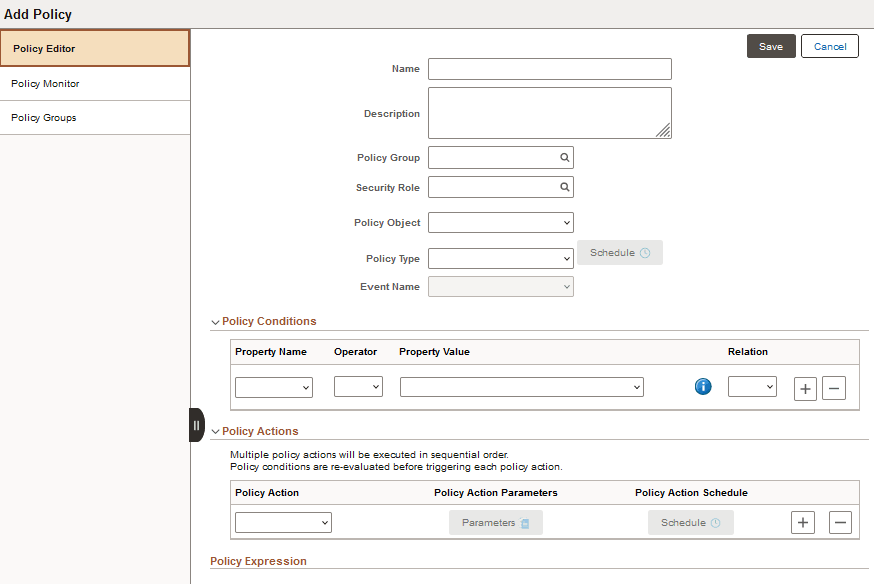Viewport: 874px width, 584px height.
Task: Delete the policy action row
Action: click(840, 522)
